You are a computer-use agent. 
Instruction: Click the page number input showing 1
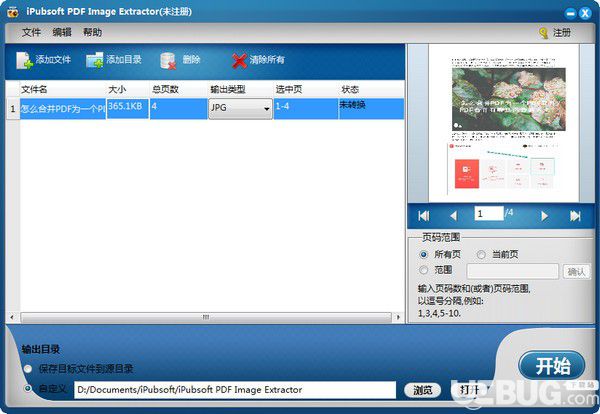[489, 214]
